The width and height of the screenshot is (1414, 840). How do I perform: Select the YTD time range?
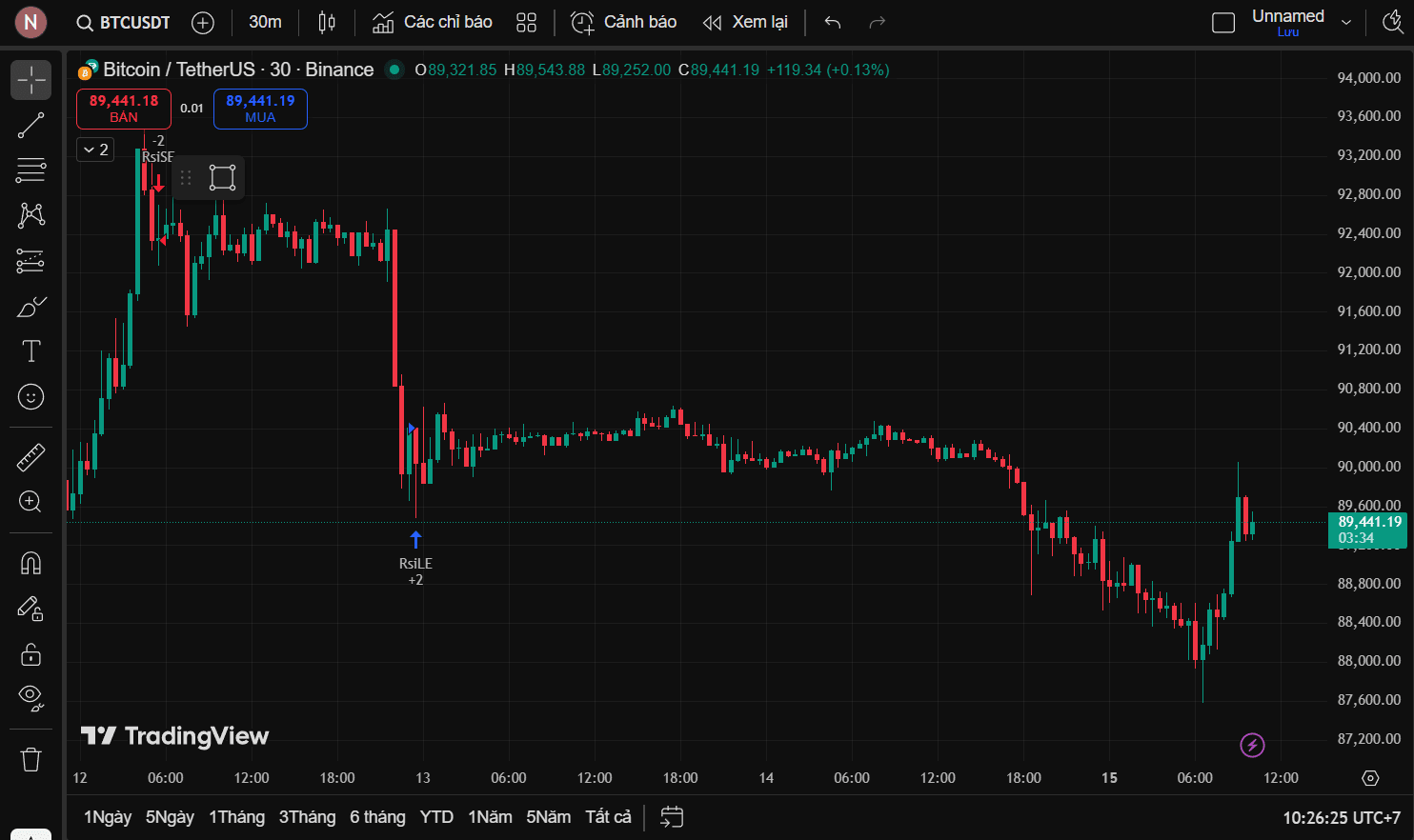pos(436,817)
